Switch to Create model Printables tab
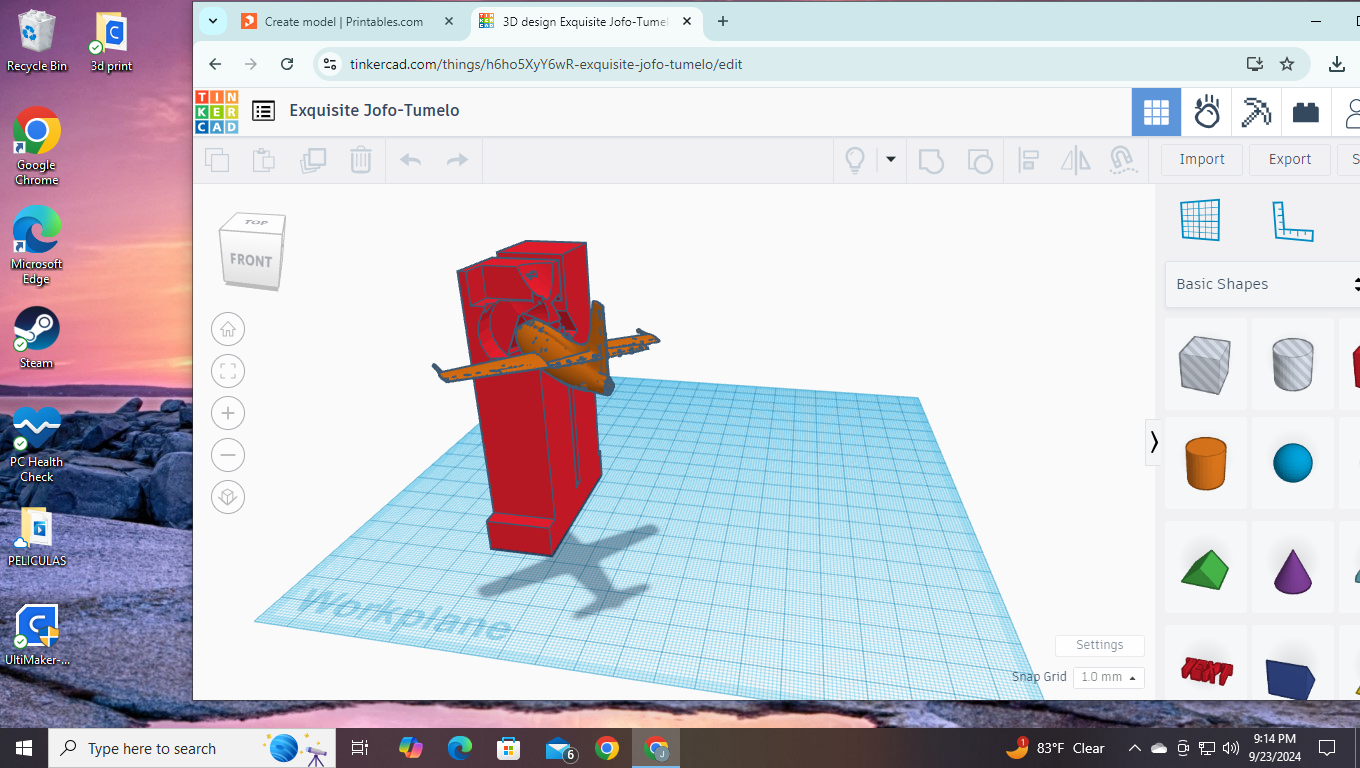 (x=343, y=21)
